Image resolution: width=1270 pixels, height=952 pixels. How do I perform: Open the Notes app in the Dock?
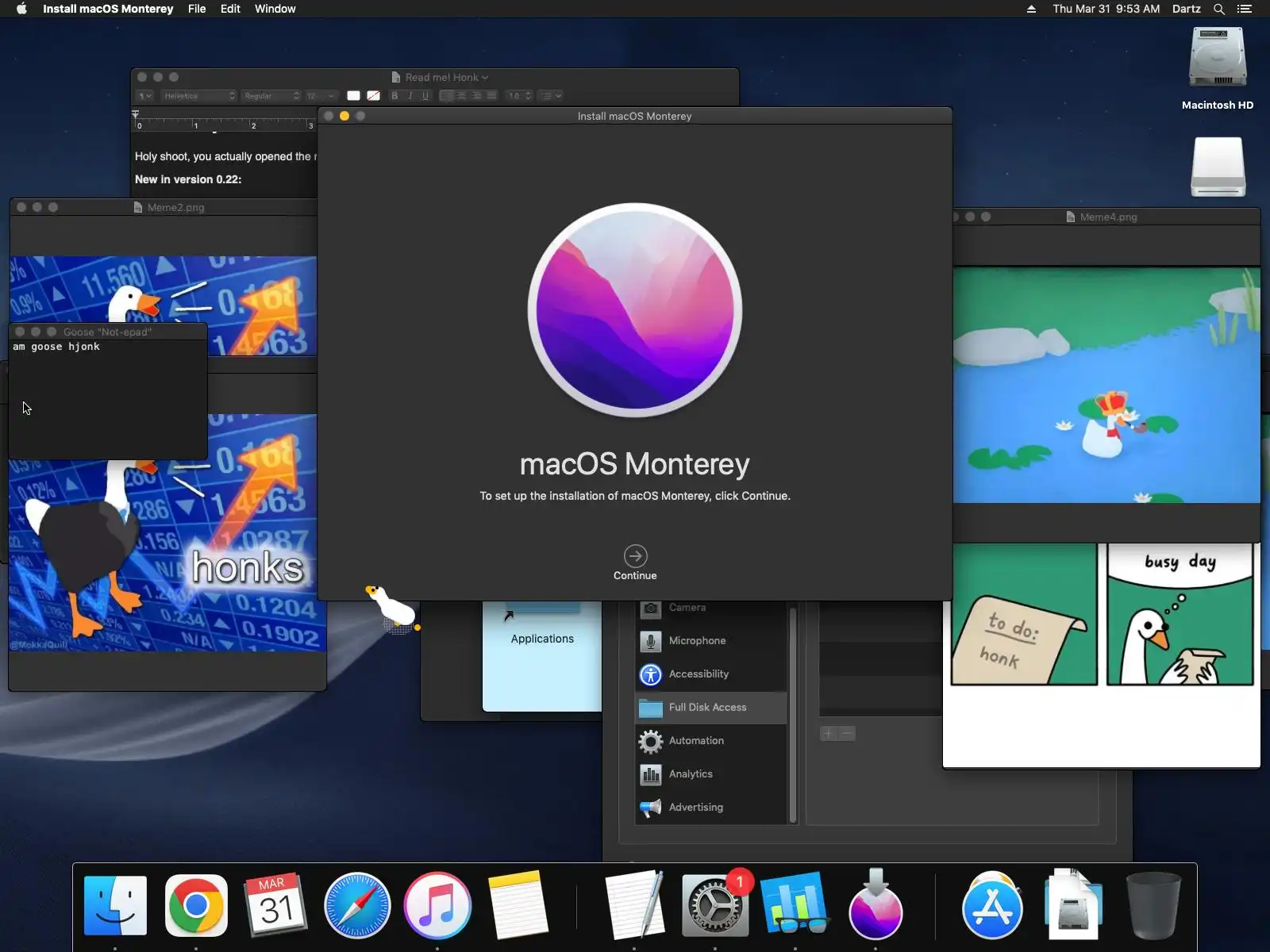(518, 905)
